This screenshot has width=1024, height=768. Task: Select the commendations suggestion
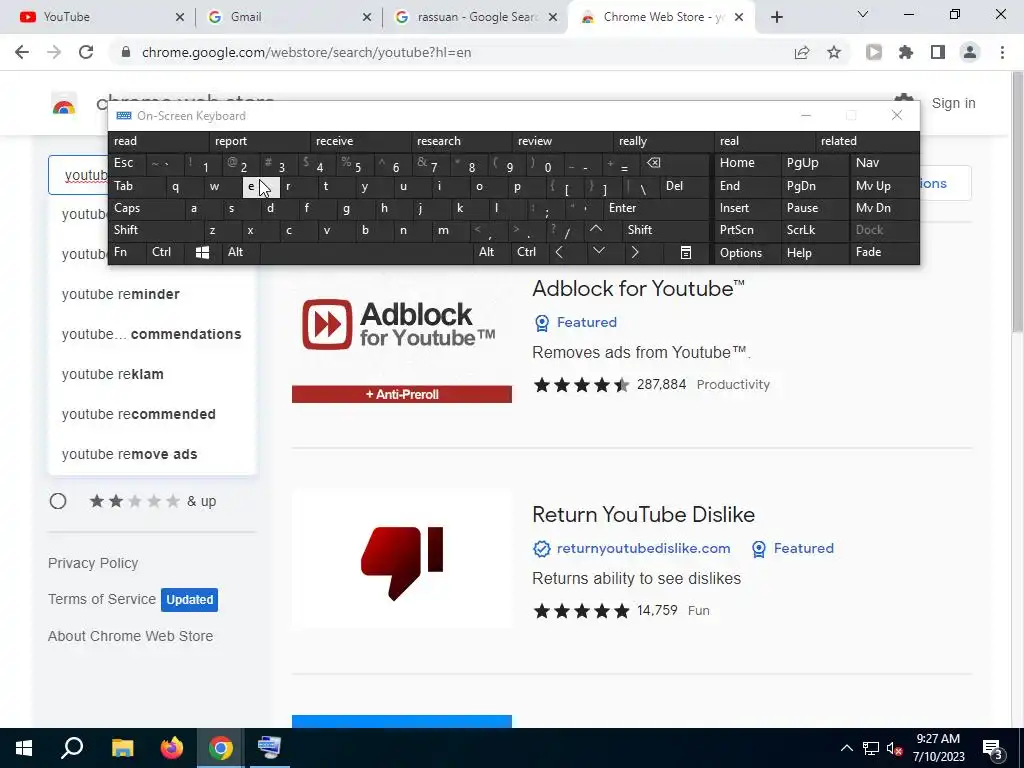pyautogui.click(x=152, y=334)
